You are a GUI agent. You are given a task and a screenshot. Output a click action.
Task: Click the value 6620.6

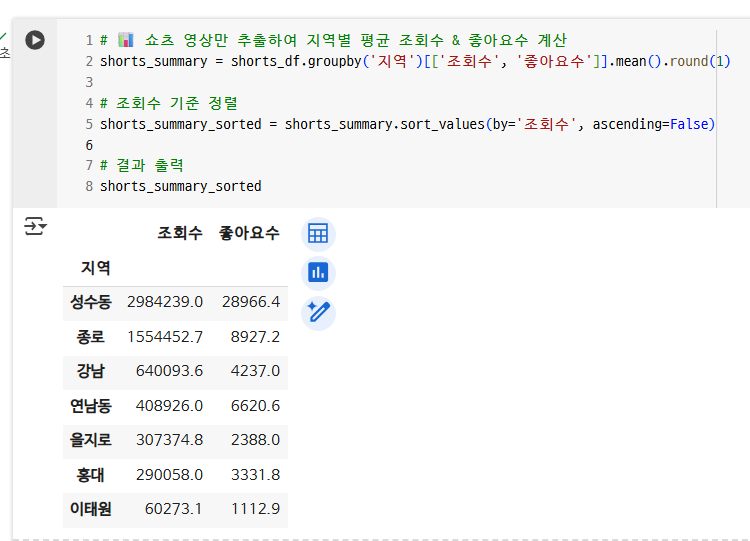pyautogui.click(x=255, y=406)
